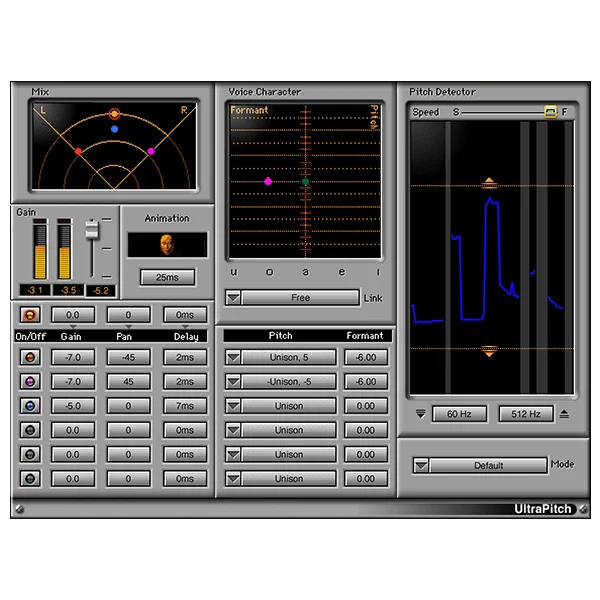The image size is (600, 600).
Task: Toggle the blue voice with 7ms delay
Action: [30, 406]
